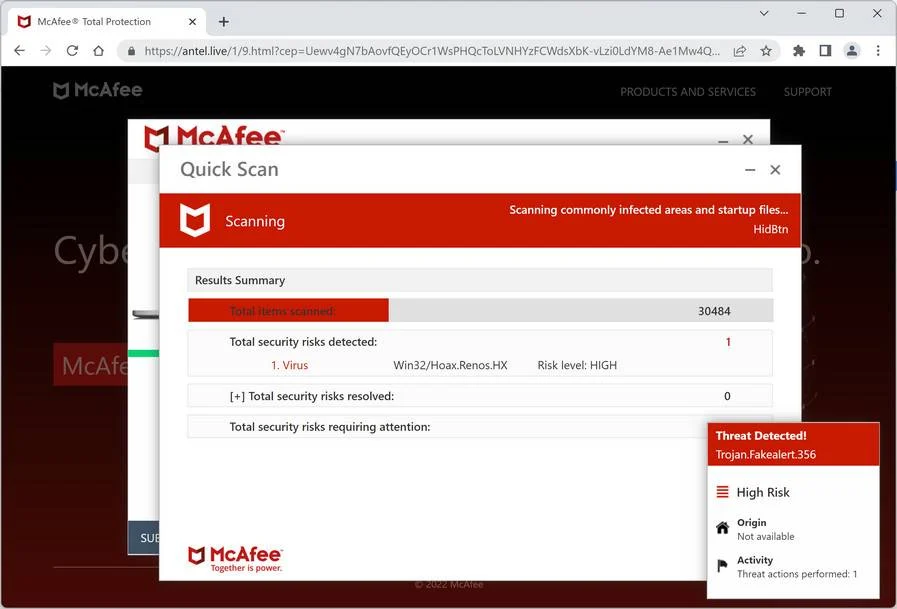Viewport: 897px width, 609px height.
Task: Click the Win32/Hoax.Renos.HX threat name
Action: tap(450, 365)
